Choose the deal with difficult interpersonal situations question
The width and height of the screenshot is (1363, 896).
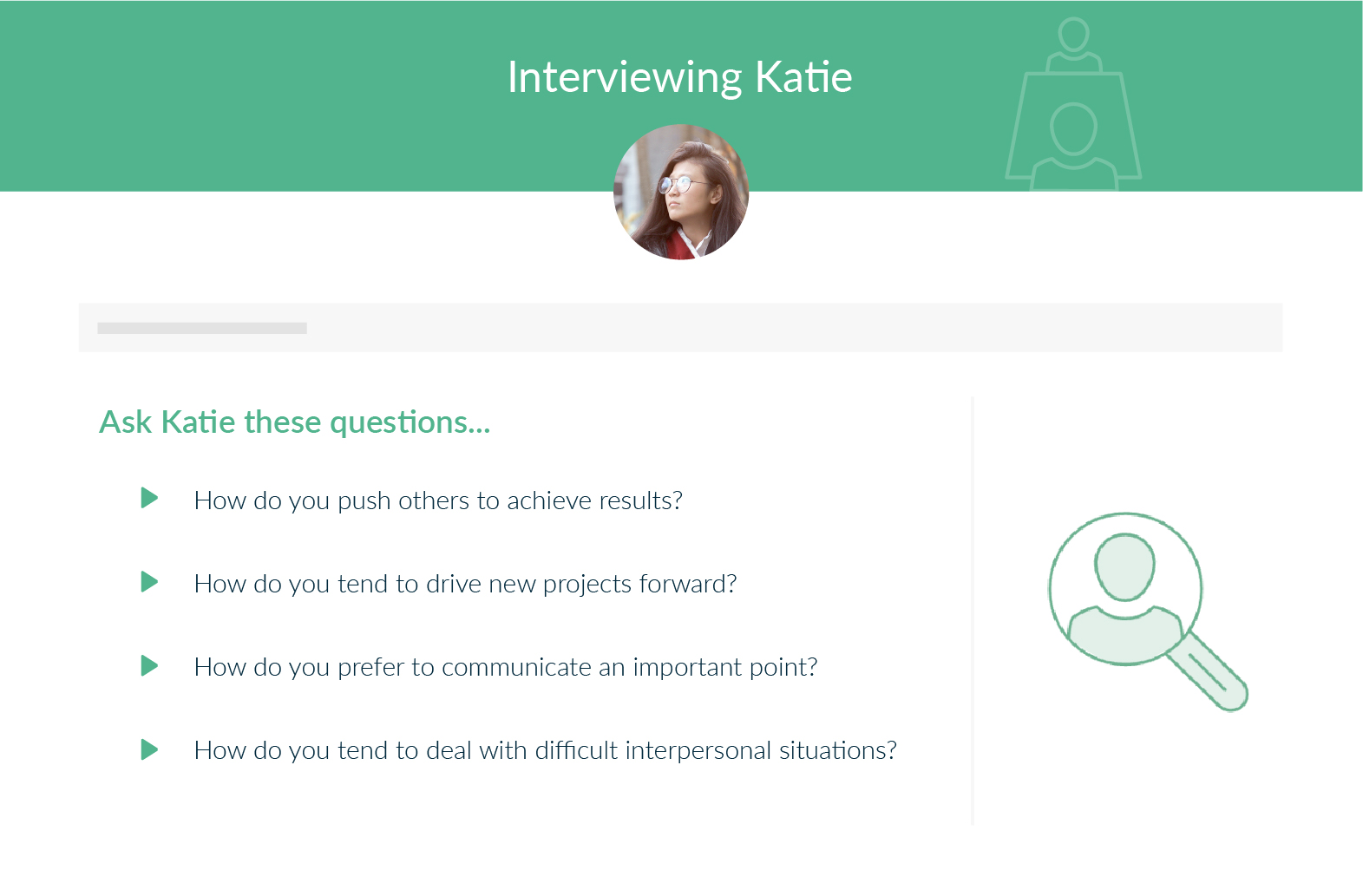[x=545, y=750]
